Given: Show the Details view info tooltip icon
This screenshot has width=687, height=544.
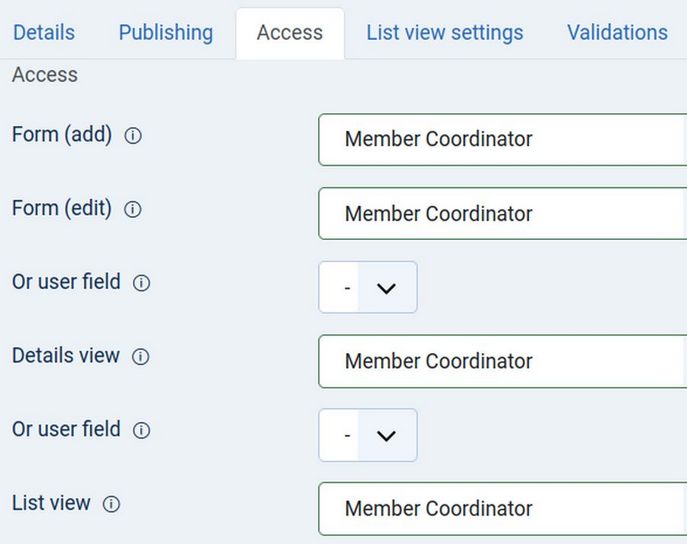Looking at the screenshot, I should 140,357.
